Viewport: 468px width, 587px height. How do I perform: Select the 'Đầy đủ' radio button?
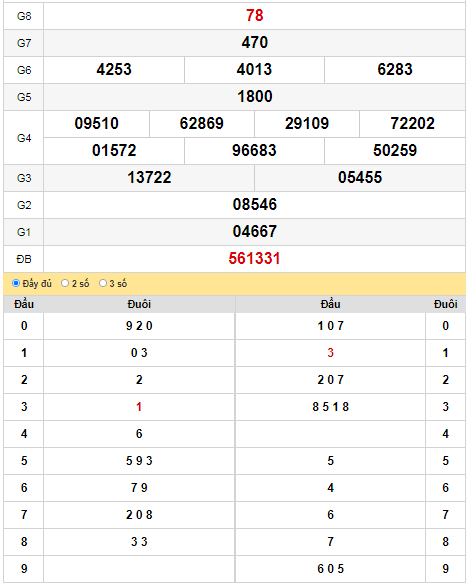[16, 283]
